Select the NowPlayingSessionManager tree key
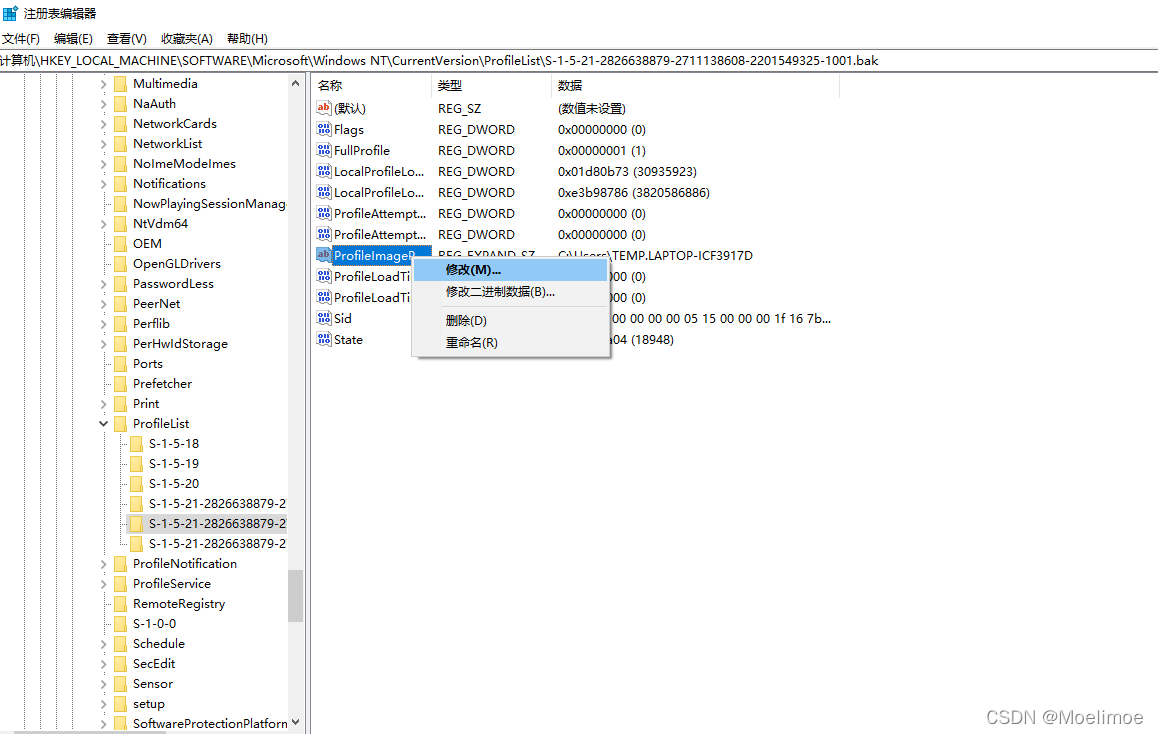 209,204
